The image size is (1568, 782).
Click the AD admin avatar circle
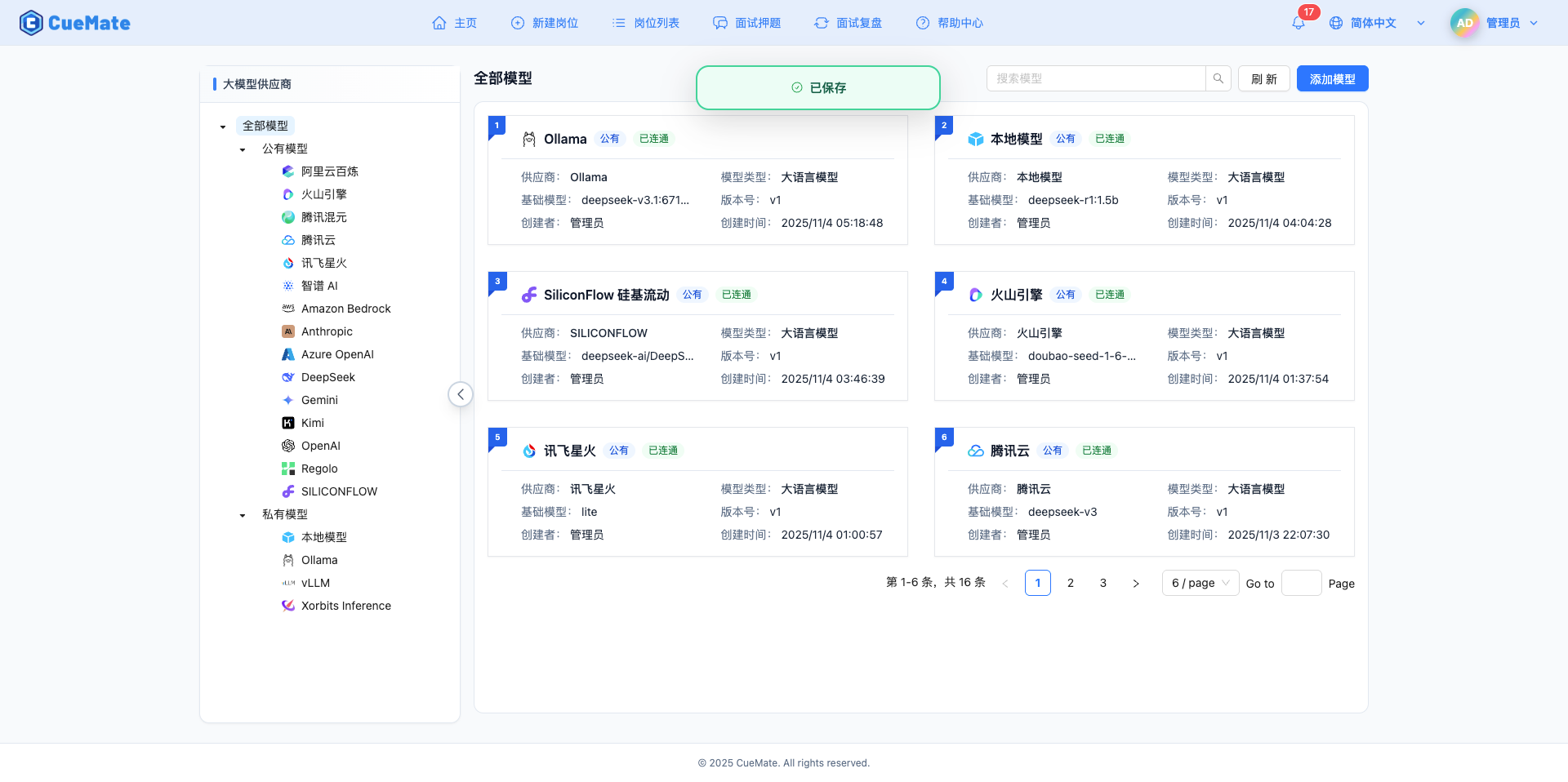[1464, 23]
